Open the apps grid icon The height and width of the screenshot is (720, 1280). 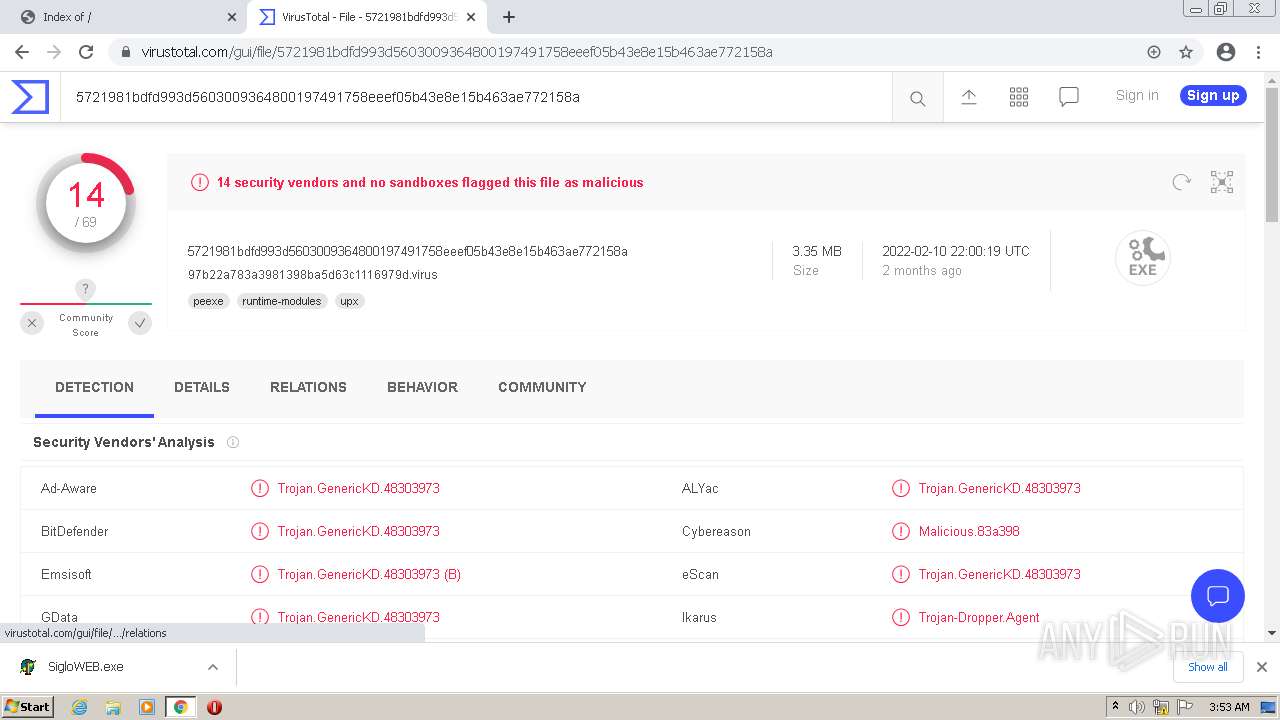coord(1018,97)
